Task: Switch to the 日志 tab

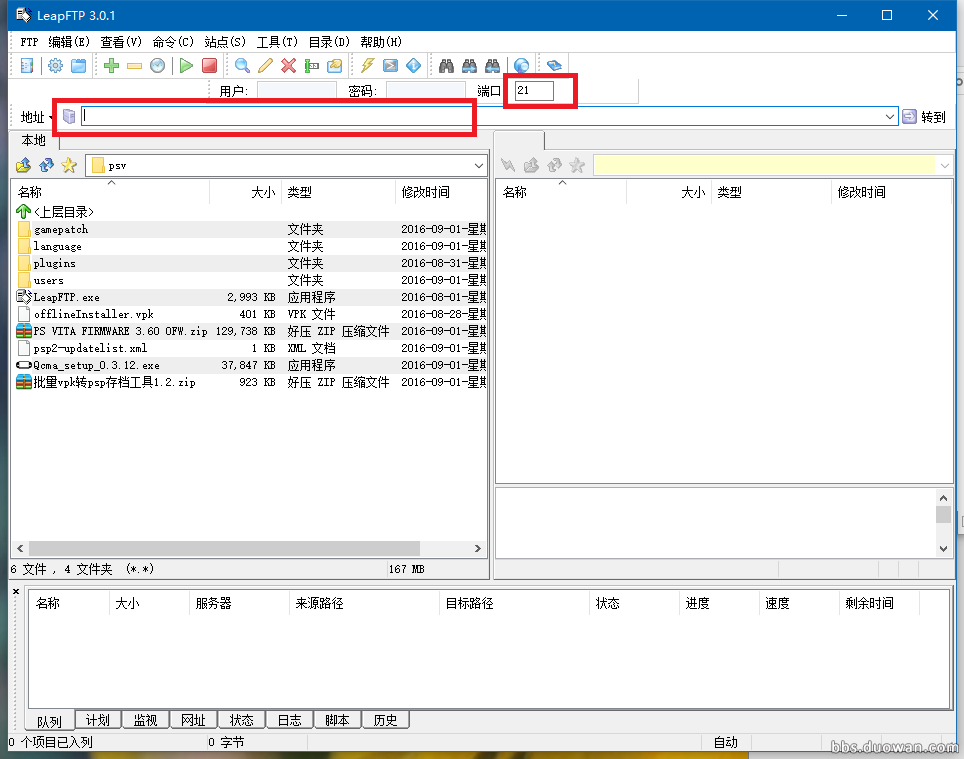Action: click(x=289, y=720)
